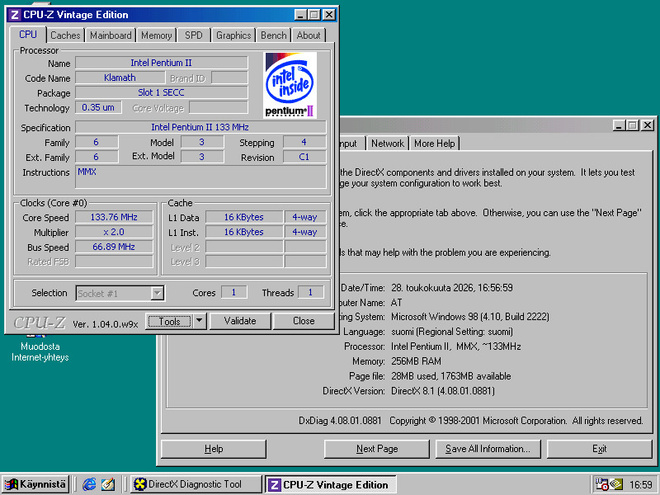This screenshot has width=660, height=495.
Task: Click the Specification field Intel Pentium II 133 MHz
Action: [x=200, y=127]
